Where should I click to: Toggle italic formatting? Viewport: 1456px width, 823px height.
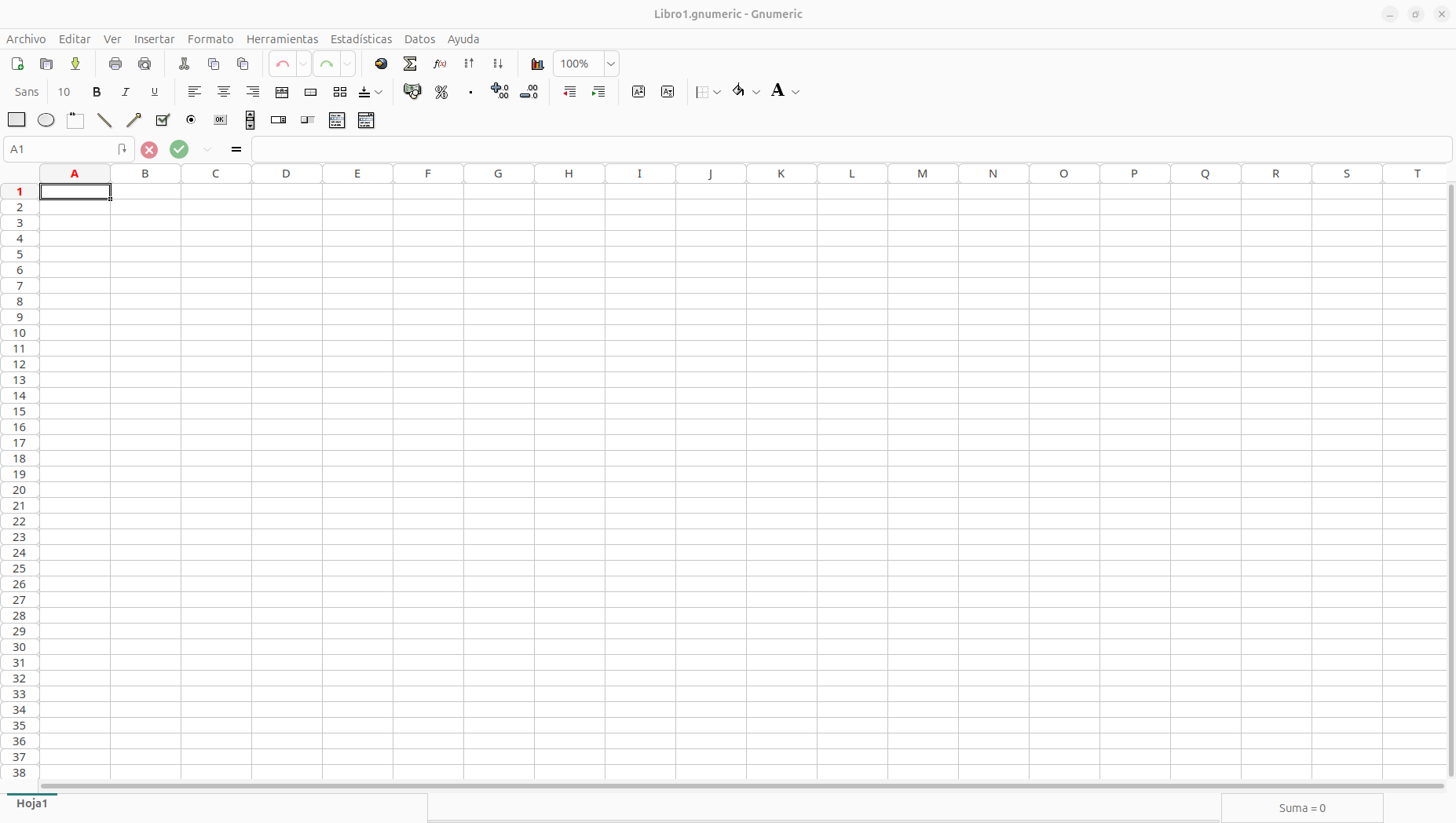(126, 92)
